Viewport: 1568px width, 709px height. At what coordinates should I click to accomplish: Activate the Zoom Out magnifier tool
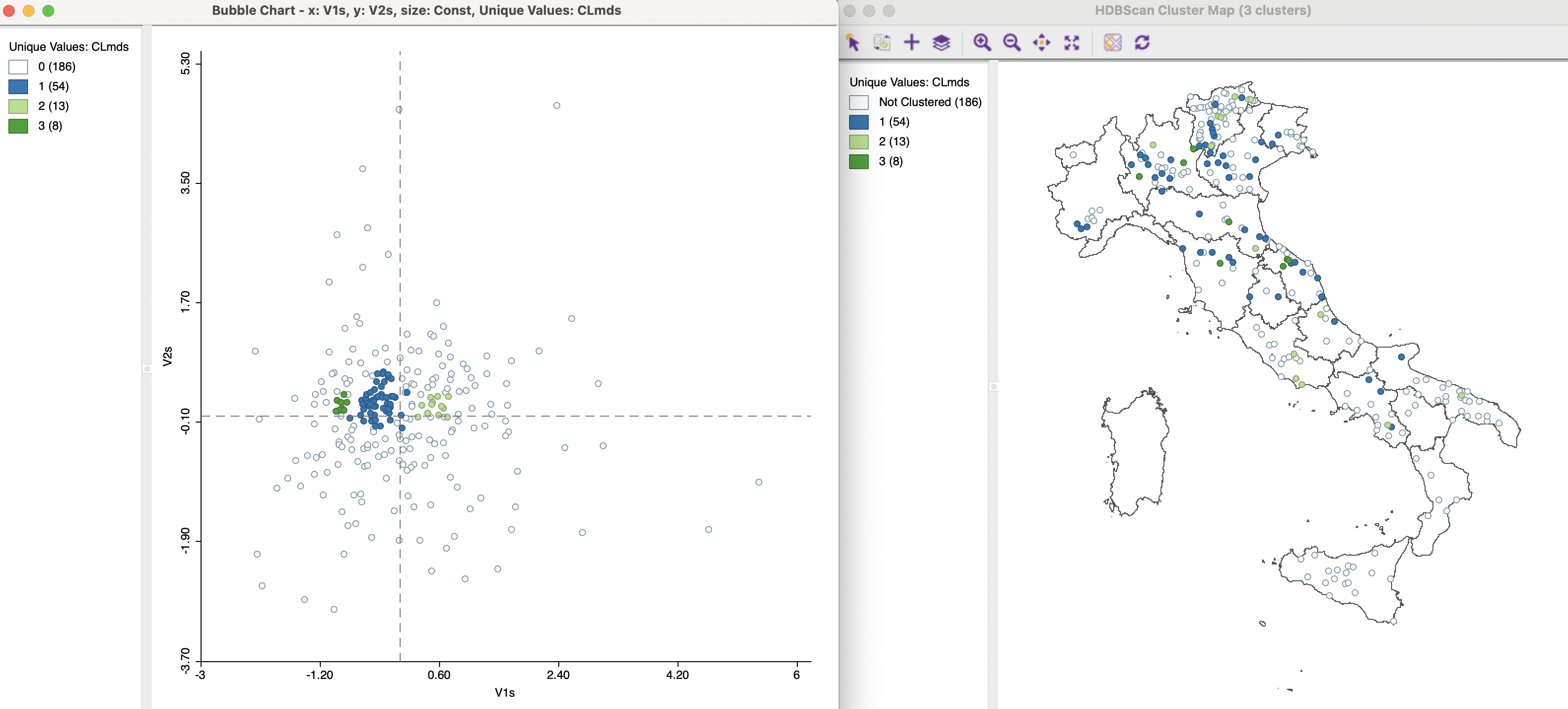pos(1012,42)
